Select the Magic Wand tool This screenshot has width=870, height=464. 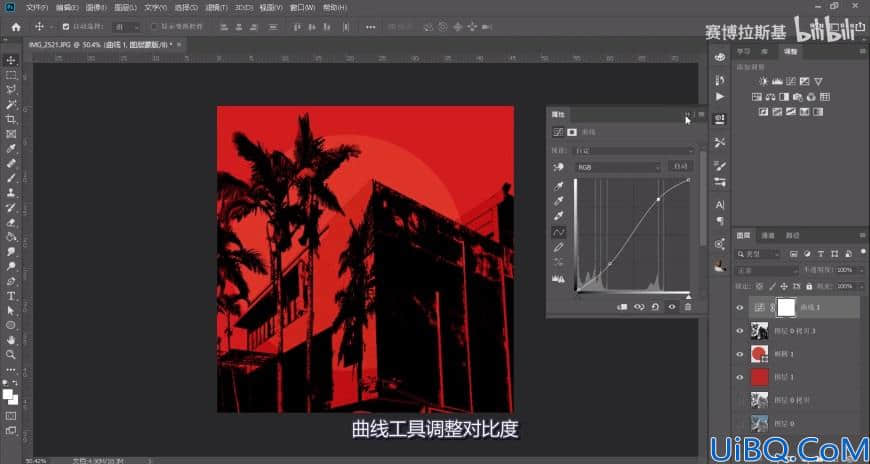tap(11, 104)
